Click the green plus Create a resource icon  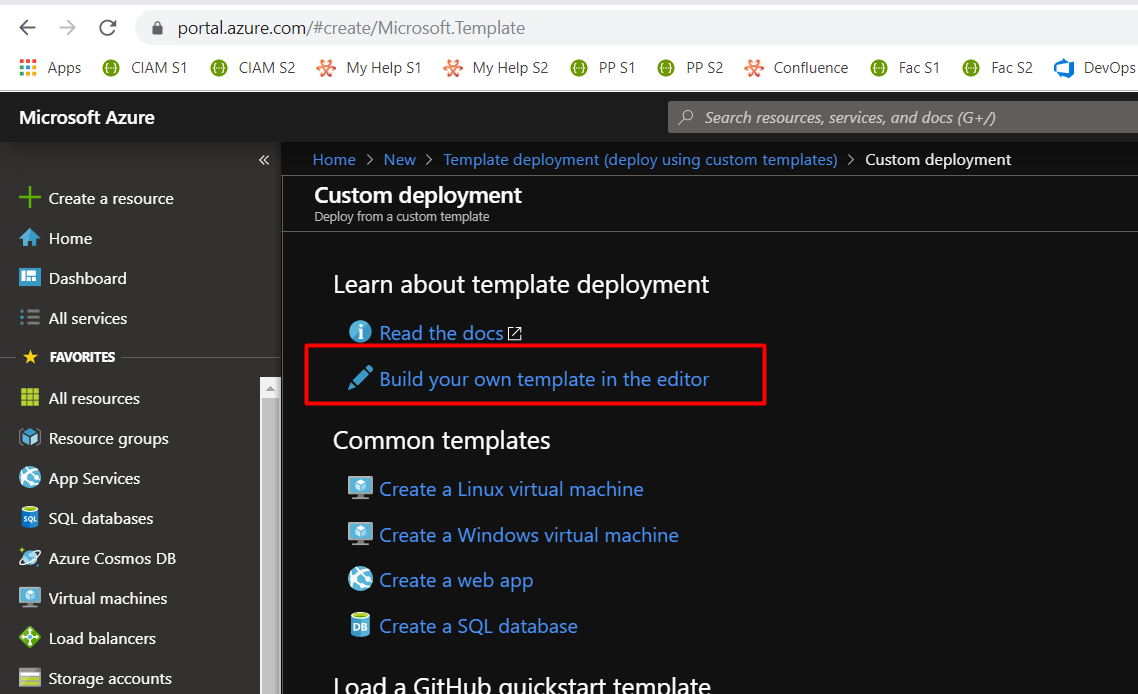pyautogui.click(x=30, y=197)
